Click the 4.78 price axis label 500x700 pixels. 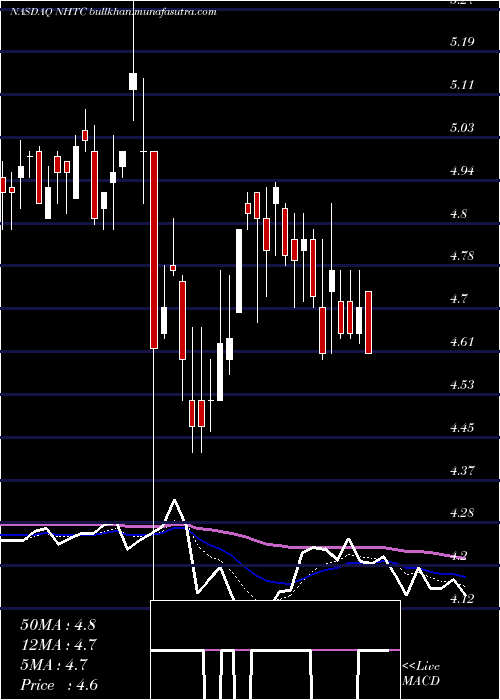(x=462, y=257)
